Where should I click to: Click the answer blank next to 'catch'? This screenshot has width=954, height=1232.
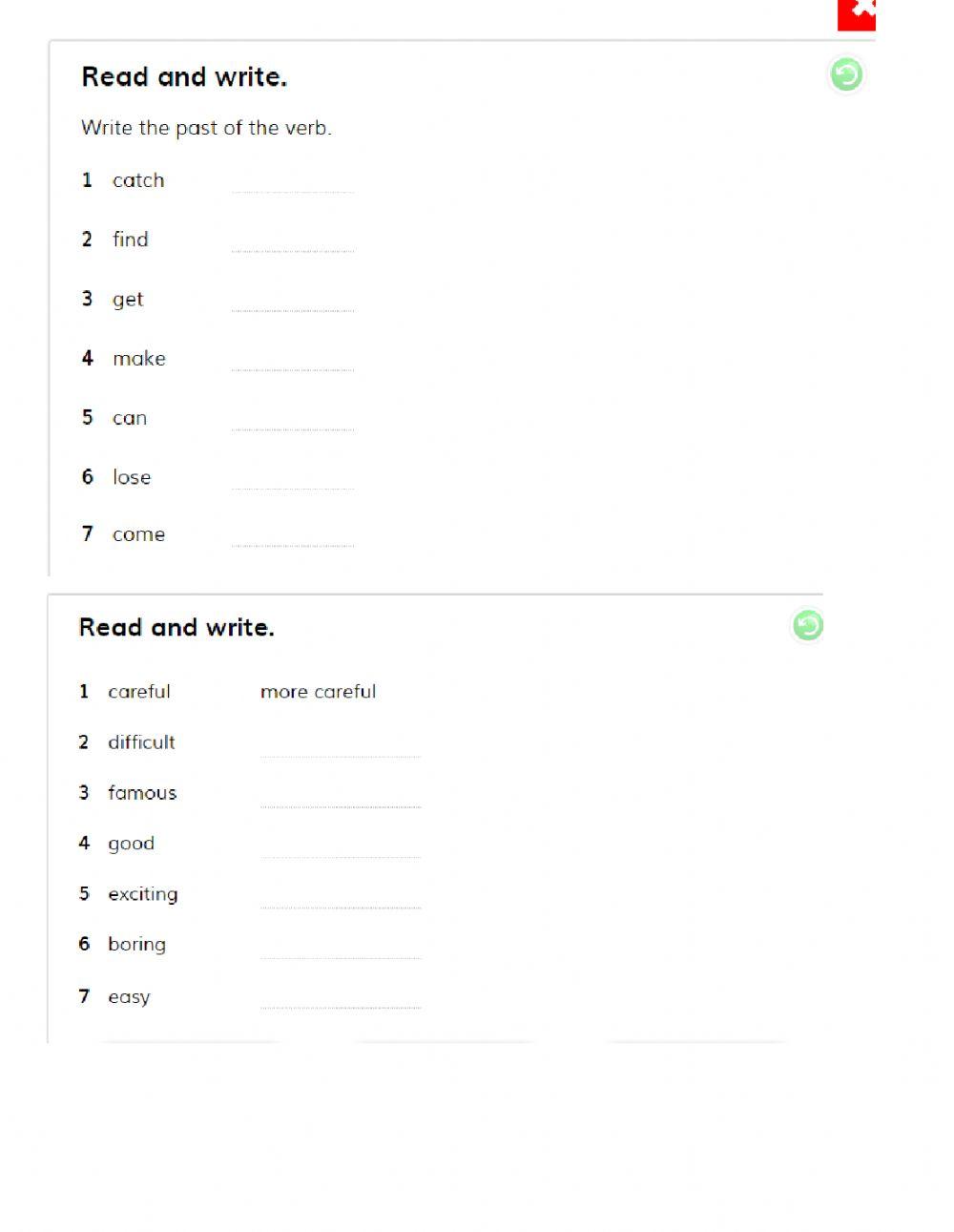(x=292, y=182)
